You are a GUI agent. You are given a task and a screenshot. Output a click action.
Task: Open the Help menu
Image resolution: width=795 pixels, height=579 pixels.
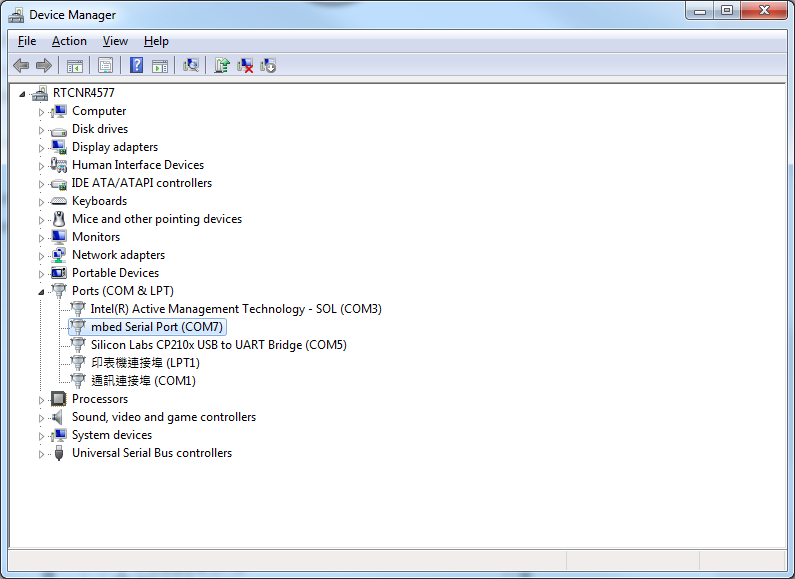coord(156,41)
